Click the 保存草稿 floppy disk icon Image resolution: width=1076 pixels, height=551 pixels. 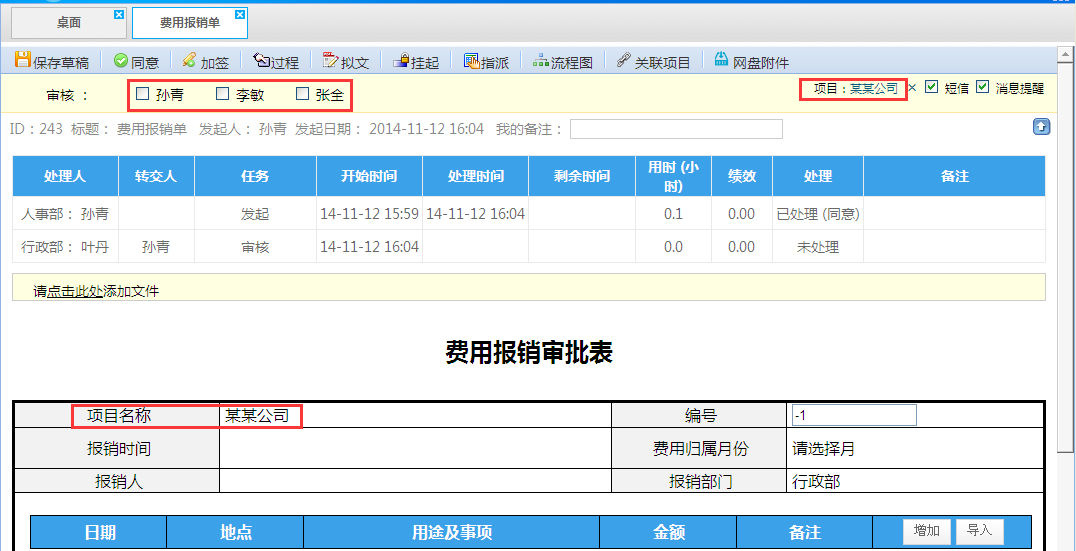click(x=23, y=60)
